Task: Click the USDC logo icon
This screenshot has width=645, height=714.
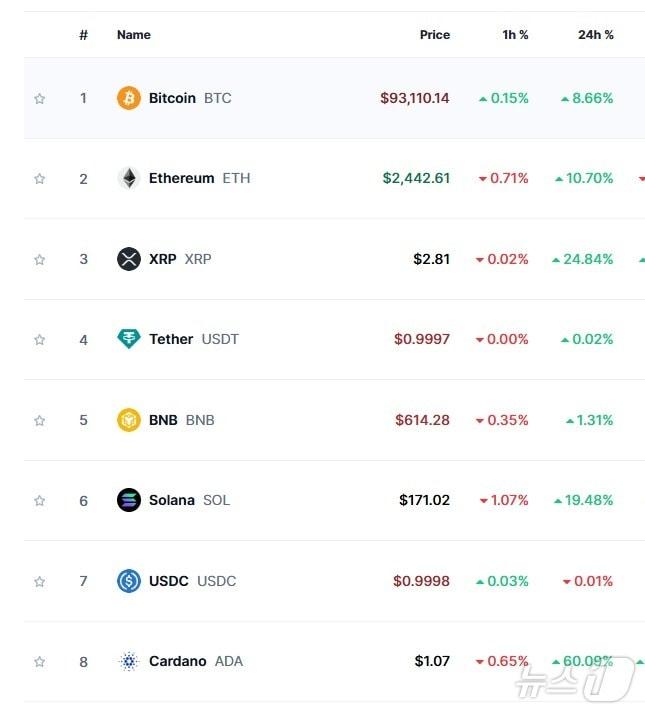Action: click(129, 581)
